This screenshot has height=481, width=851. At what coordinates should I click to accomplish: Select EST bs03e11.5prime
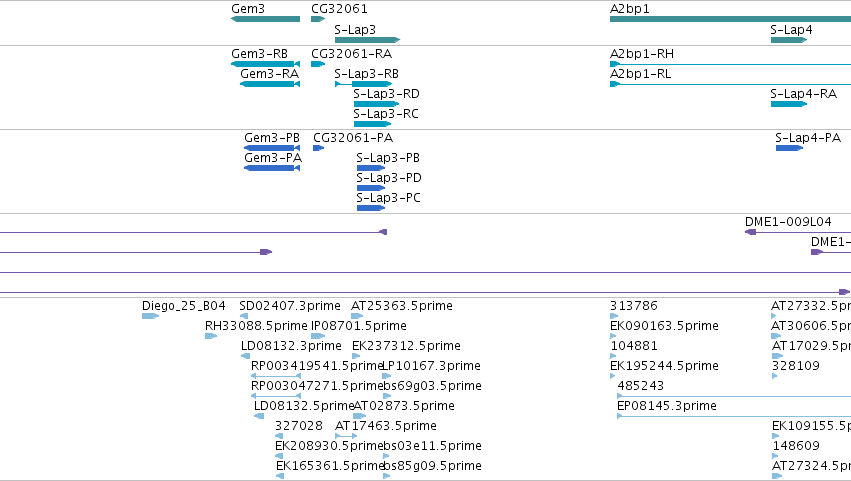click(x=386, y=457)
